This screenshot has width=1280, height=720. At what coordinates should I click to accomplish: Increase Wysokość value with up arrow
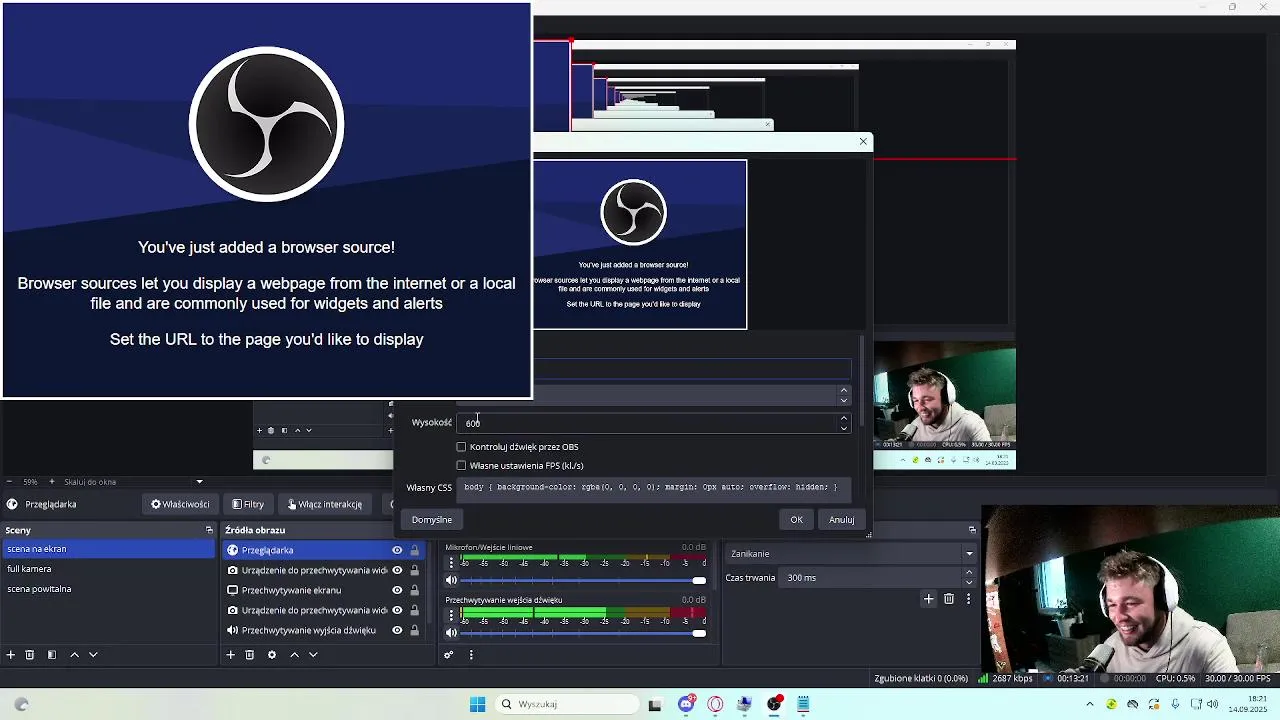(x=844, y=418)
